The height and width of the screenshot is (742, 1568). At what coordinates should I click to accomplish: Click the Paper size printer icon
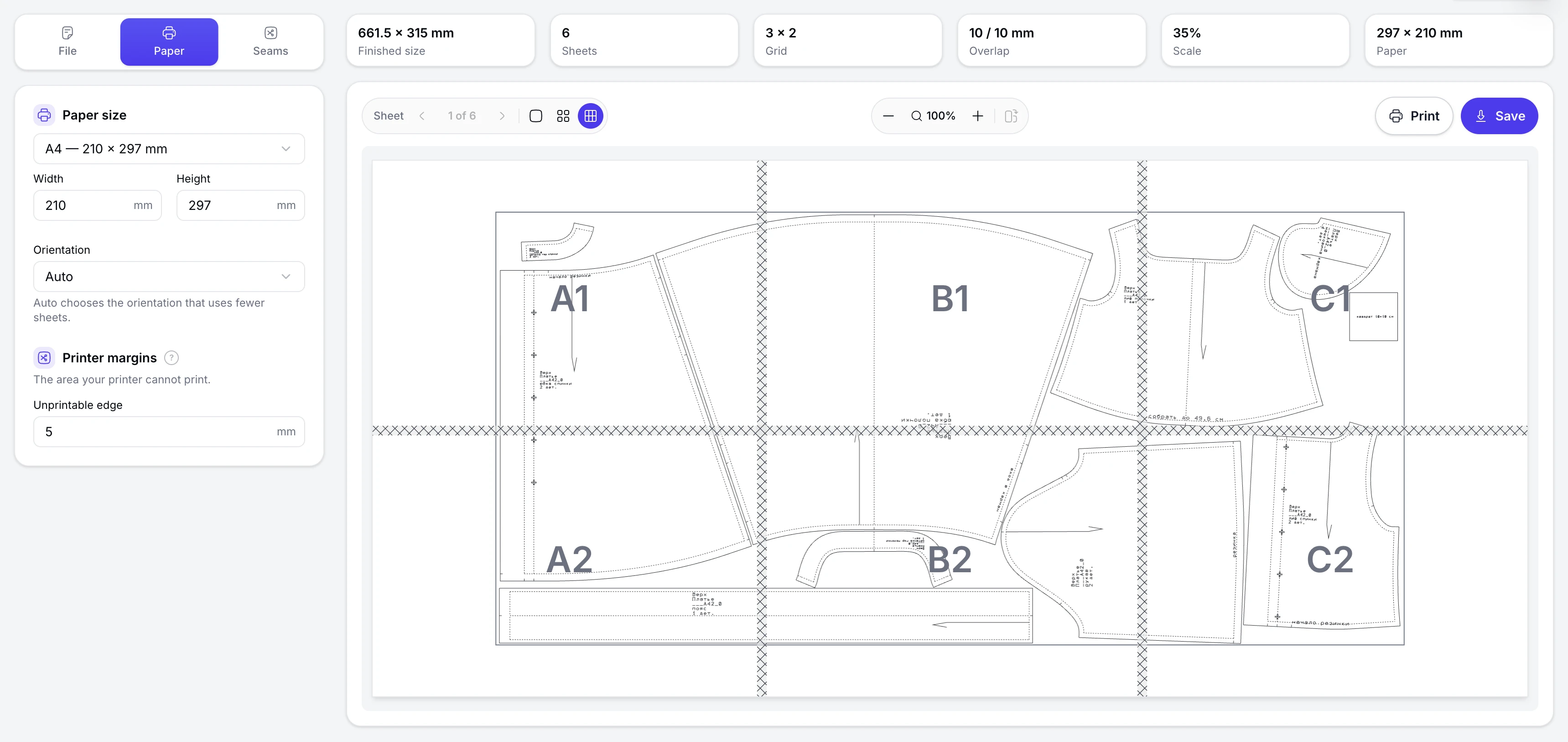pos(44,115)
